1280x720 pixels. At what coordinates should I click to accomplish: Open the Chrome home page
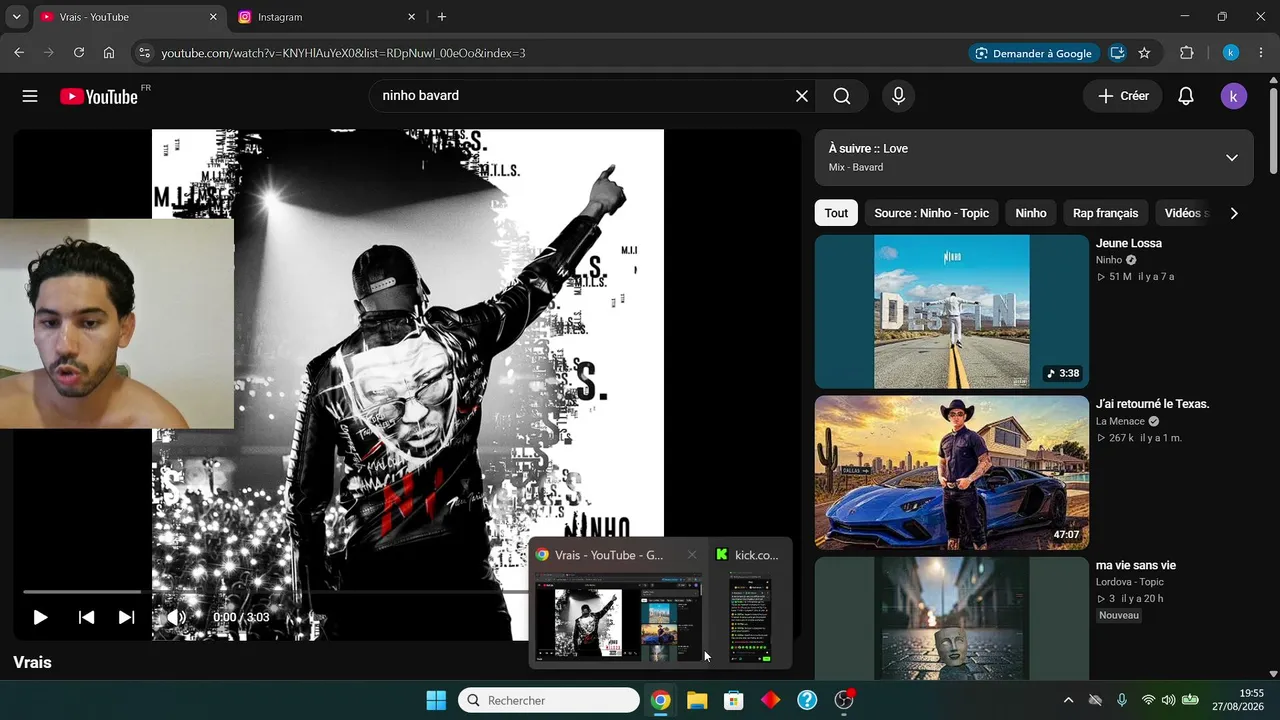pos(109,53)
